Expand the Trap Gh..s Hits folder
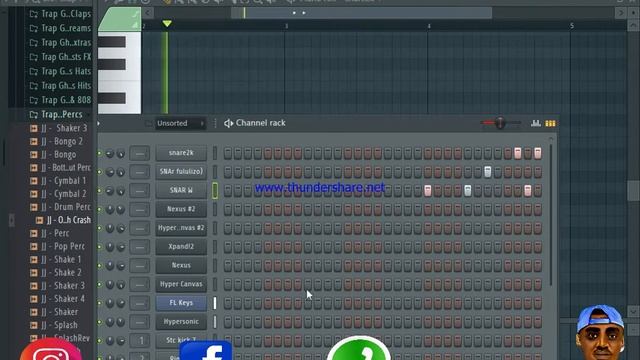Viewport: 640px width, 360px height. pos(60,85)
